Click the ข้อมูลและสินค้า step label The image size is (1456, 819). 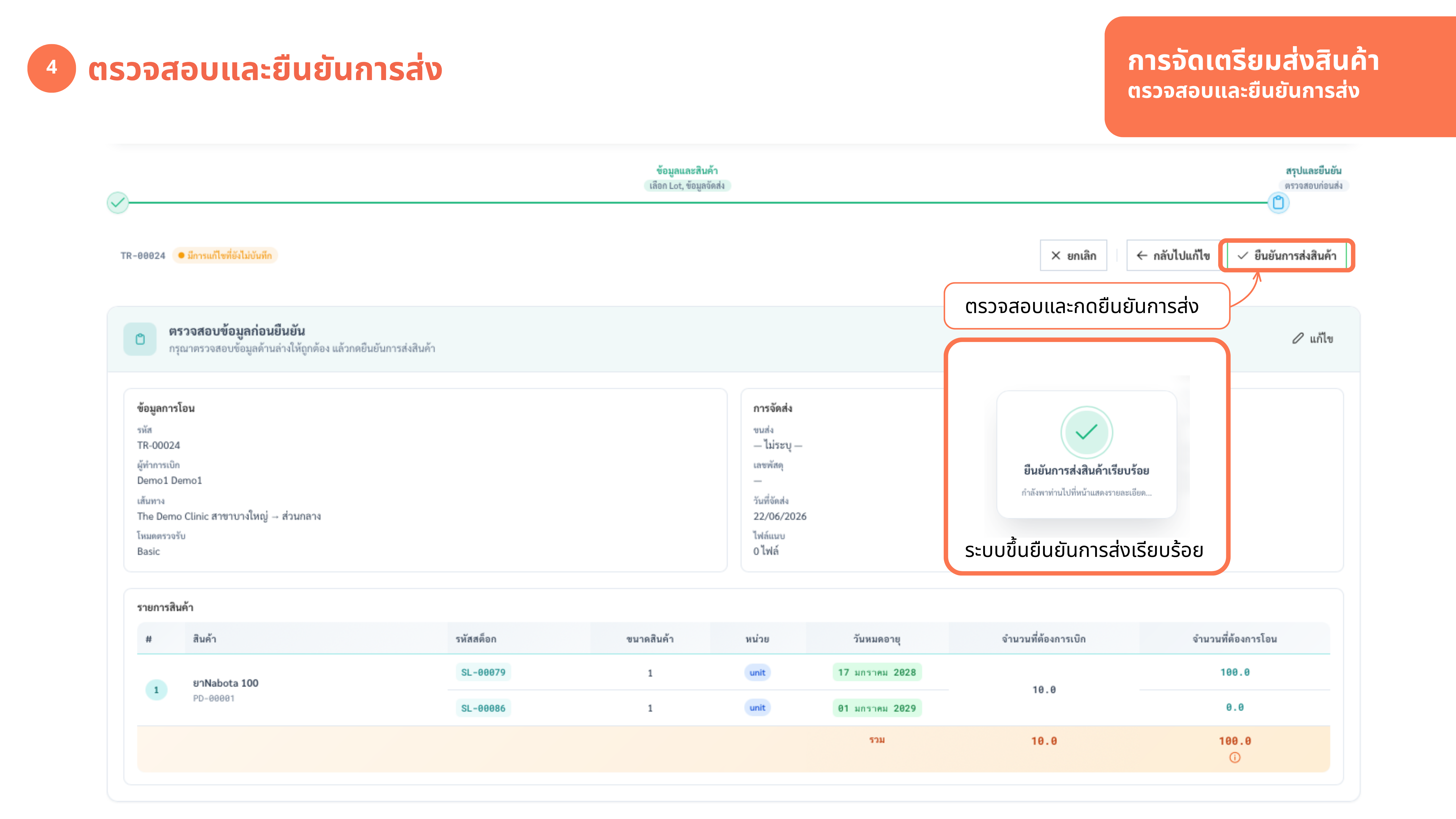point(687,170)
